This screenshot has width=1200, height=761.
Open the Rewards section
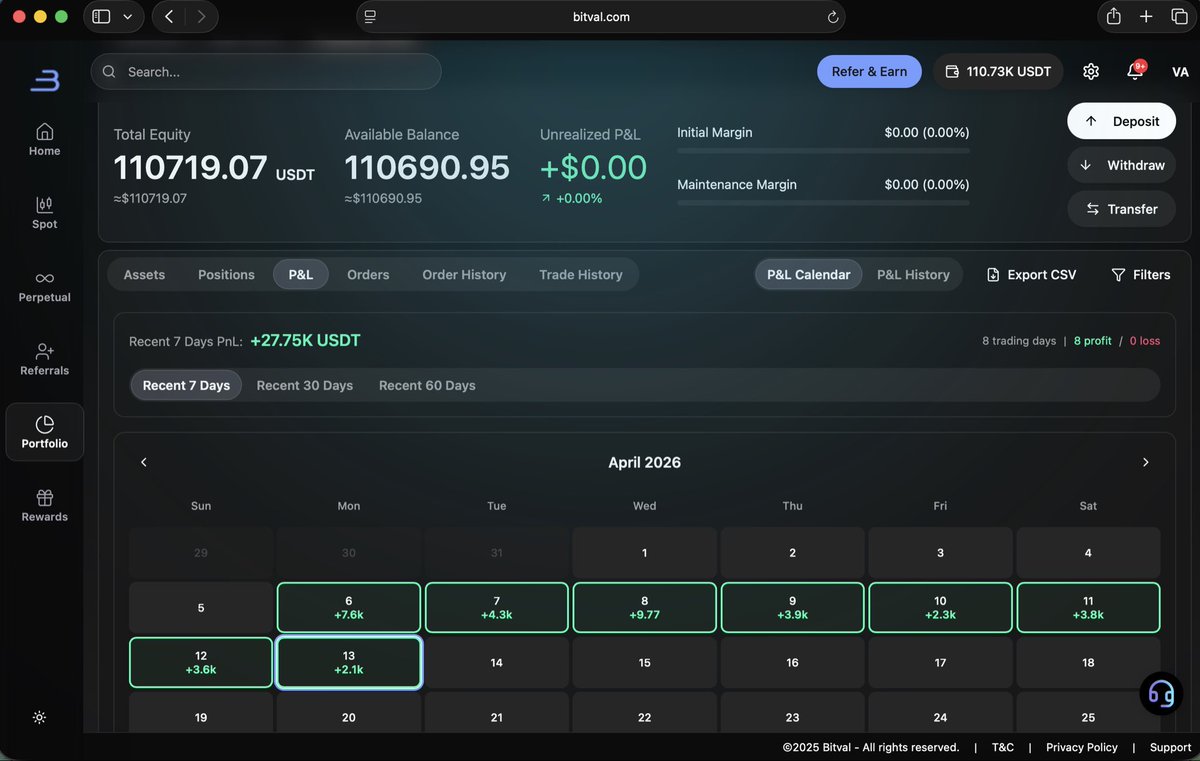(44, 505)
